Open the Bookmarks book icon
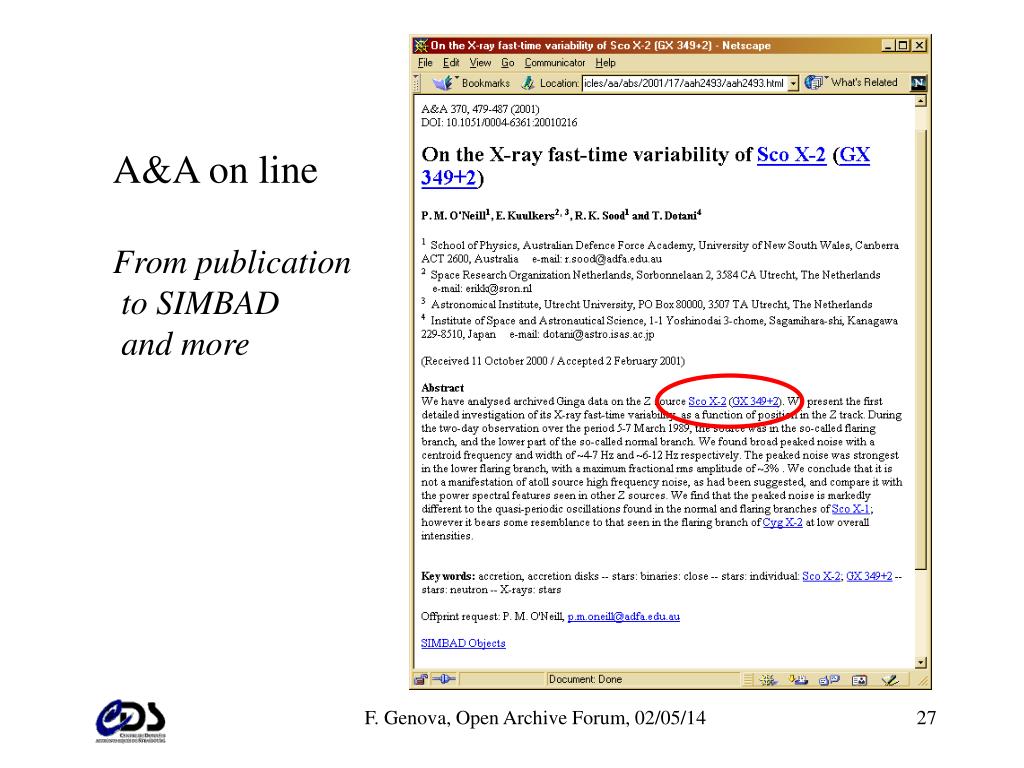The width and height of the screenshot is (1024, 768). (443, 83)
